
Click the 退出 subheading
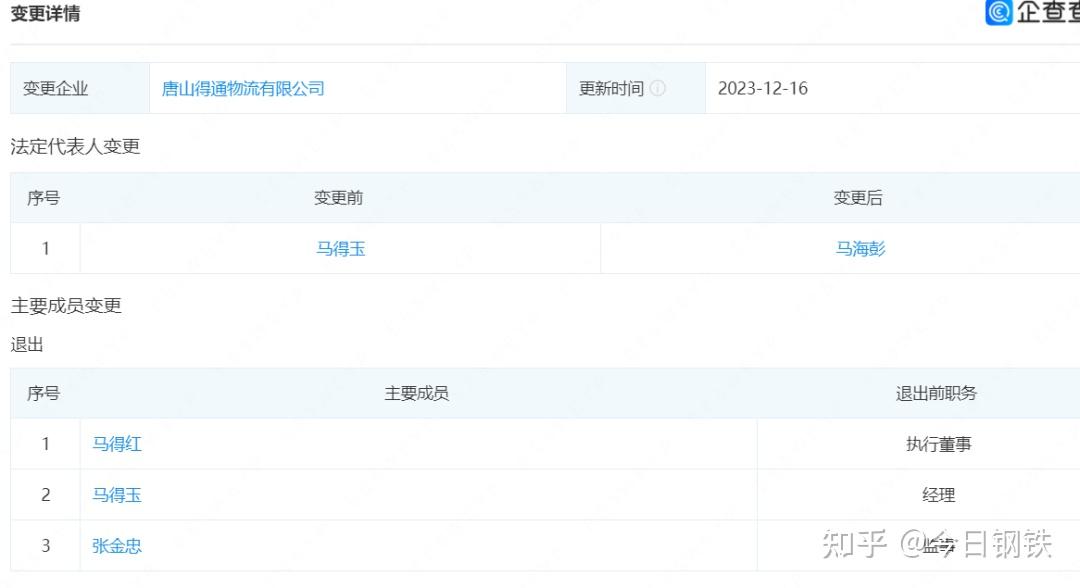pos(27,344)
